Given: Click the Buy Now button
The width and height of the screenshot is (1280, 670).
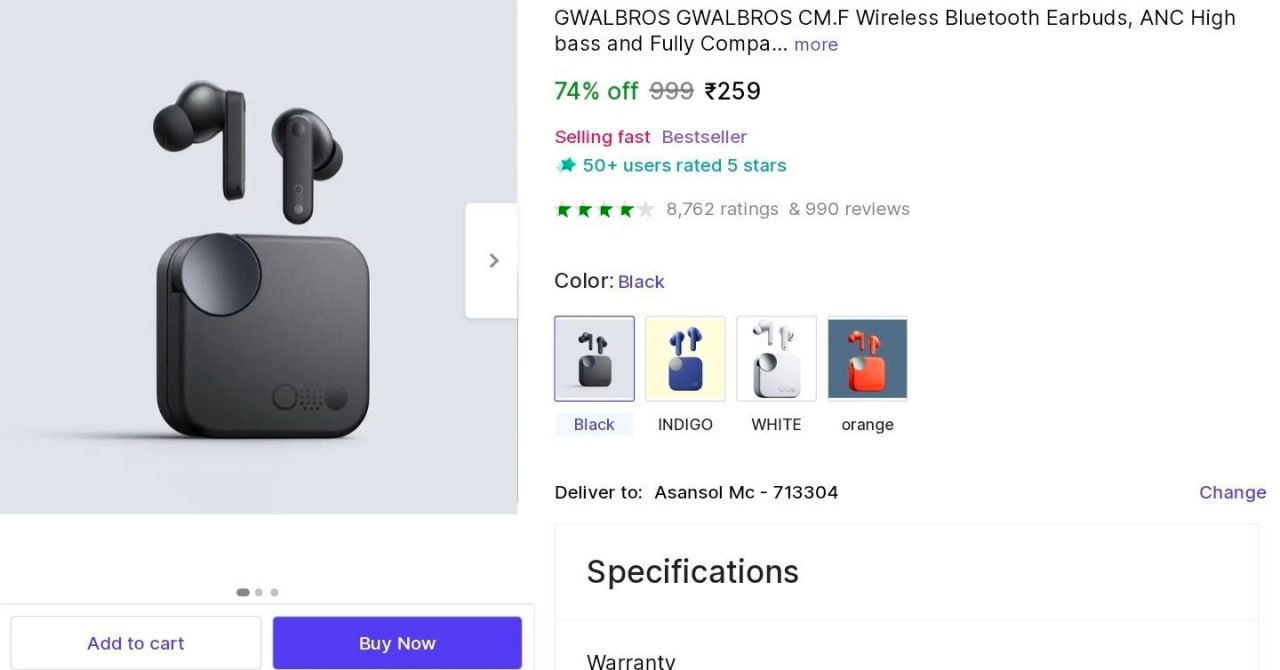Looking at the screenshot, I should [x=397, y=642].
